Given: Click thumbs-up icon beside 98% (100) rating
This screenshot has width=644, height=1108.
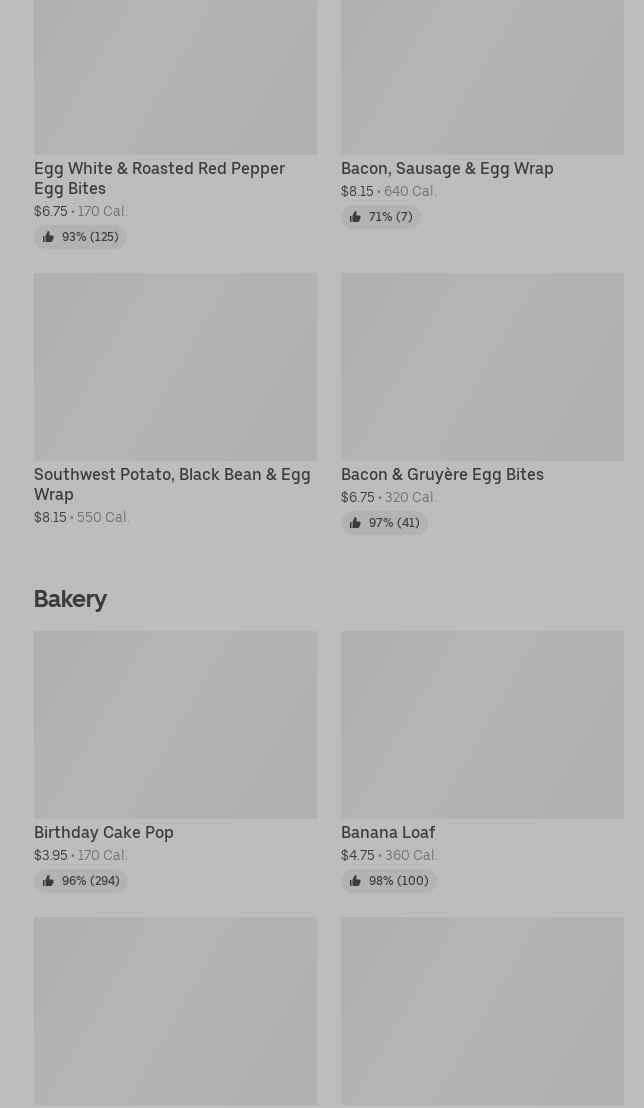Looking at the screenshot, I should pos(355,881).
